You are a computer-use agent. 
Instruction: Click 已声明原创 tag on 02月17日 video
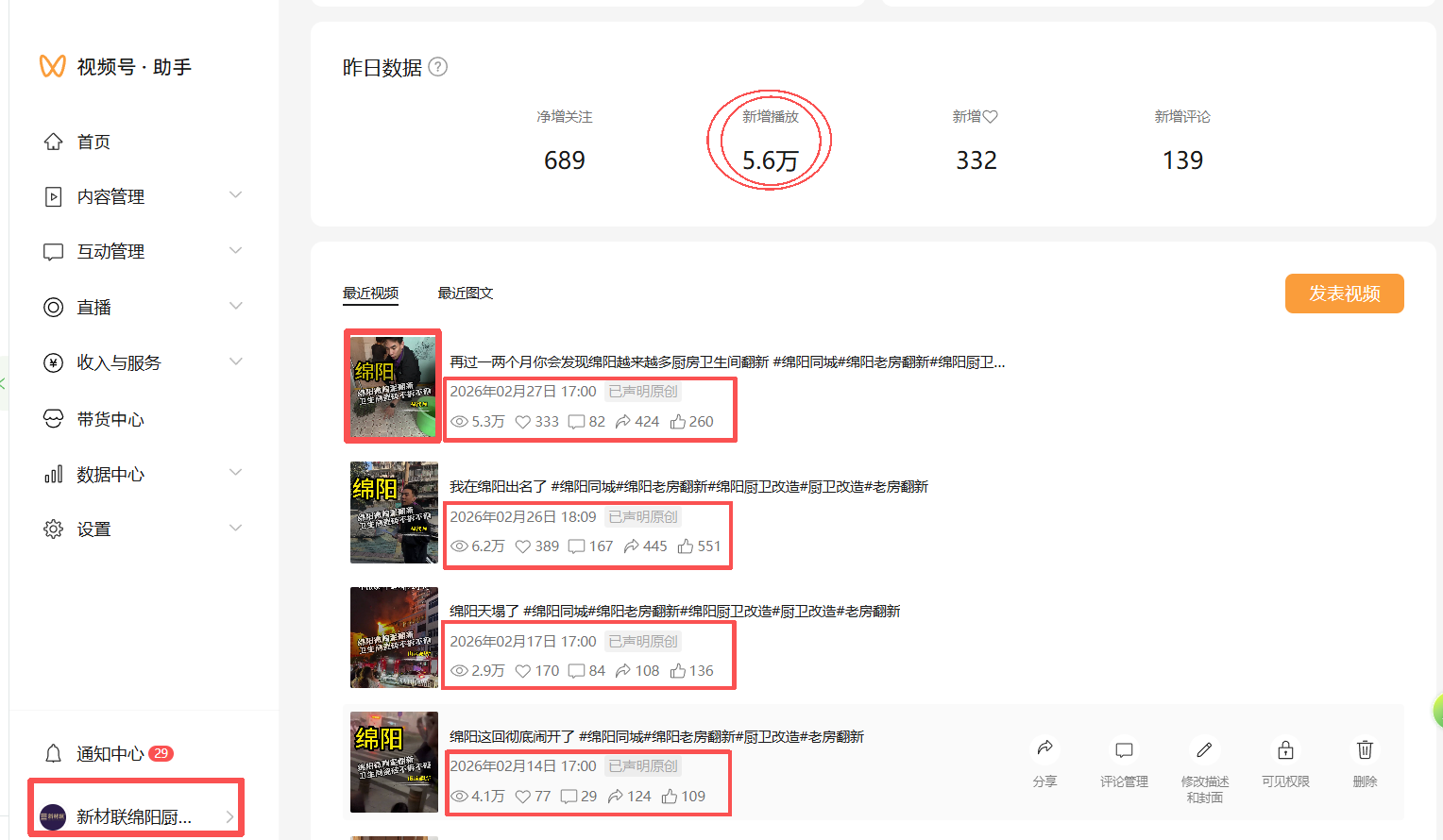(x=643, y=642)
